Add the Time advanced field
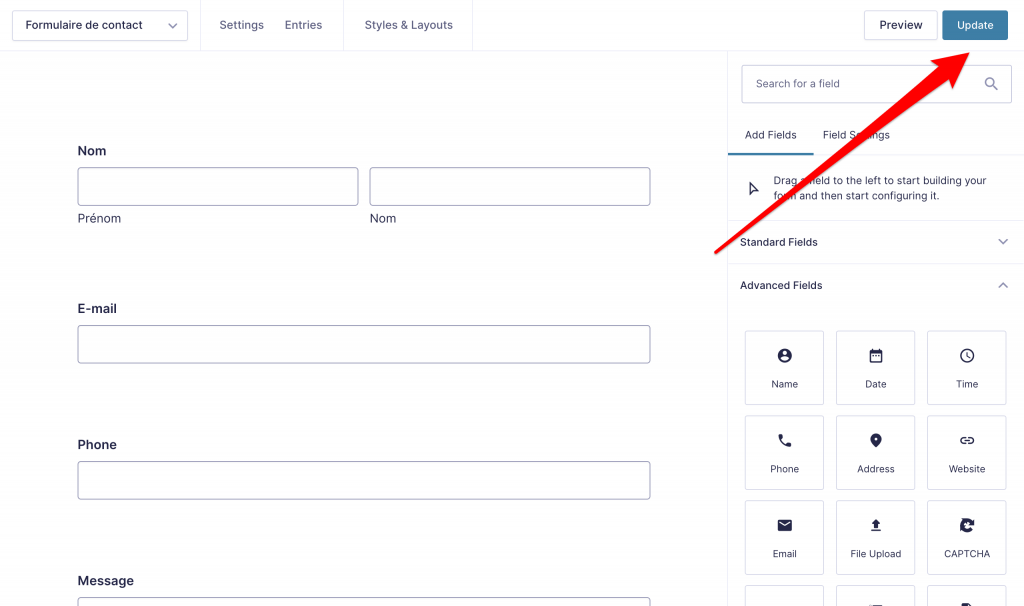Viewport: 1024px width, 606px height. pyautogui.click(x=967, y=368)
